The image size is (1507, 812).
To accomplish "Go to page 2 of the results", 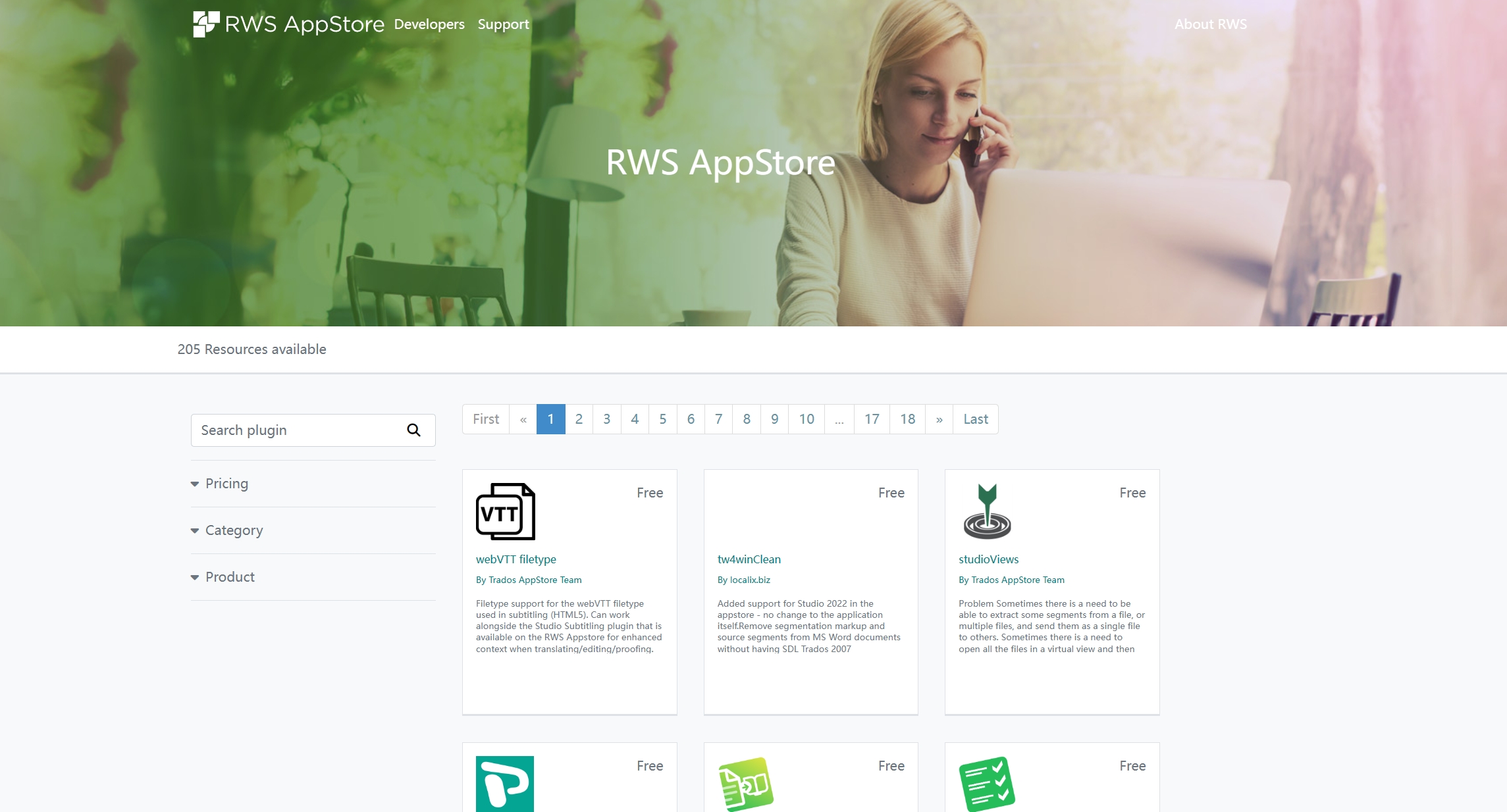I will 579,419.
